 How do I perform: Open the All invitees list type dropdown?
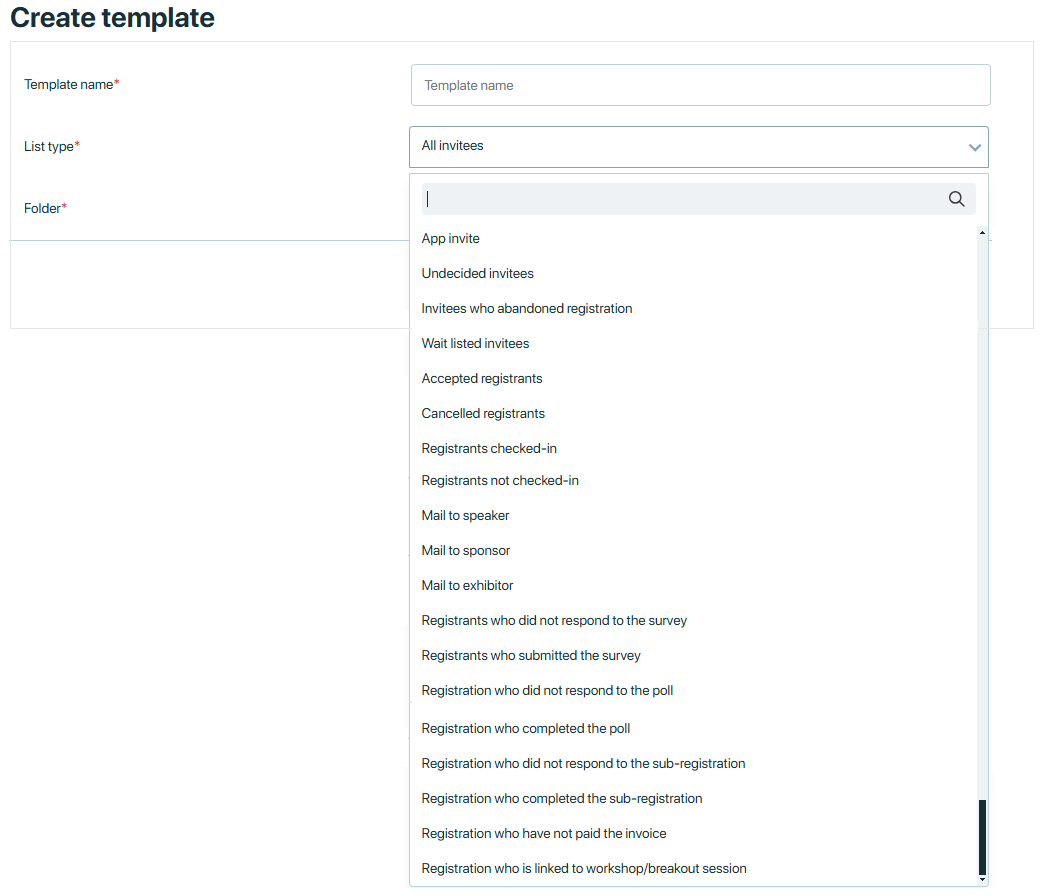(698, 147)
